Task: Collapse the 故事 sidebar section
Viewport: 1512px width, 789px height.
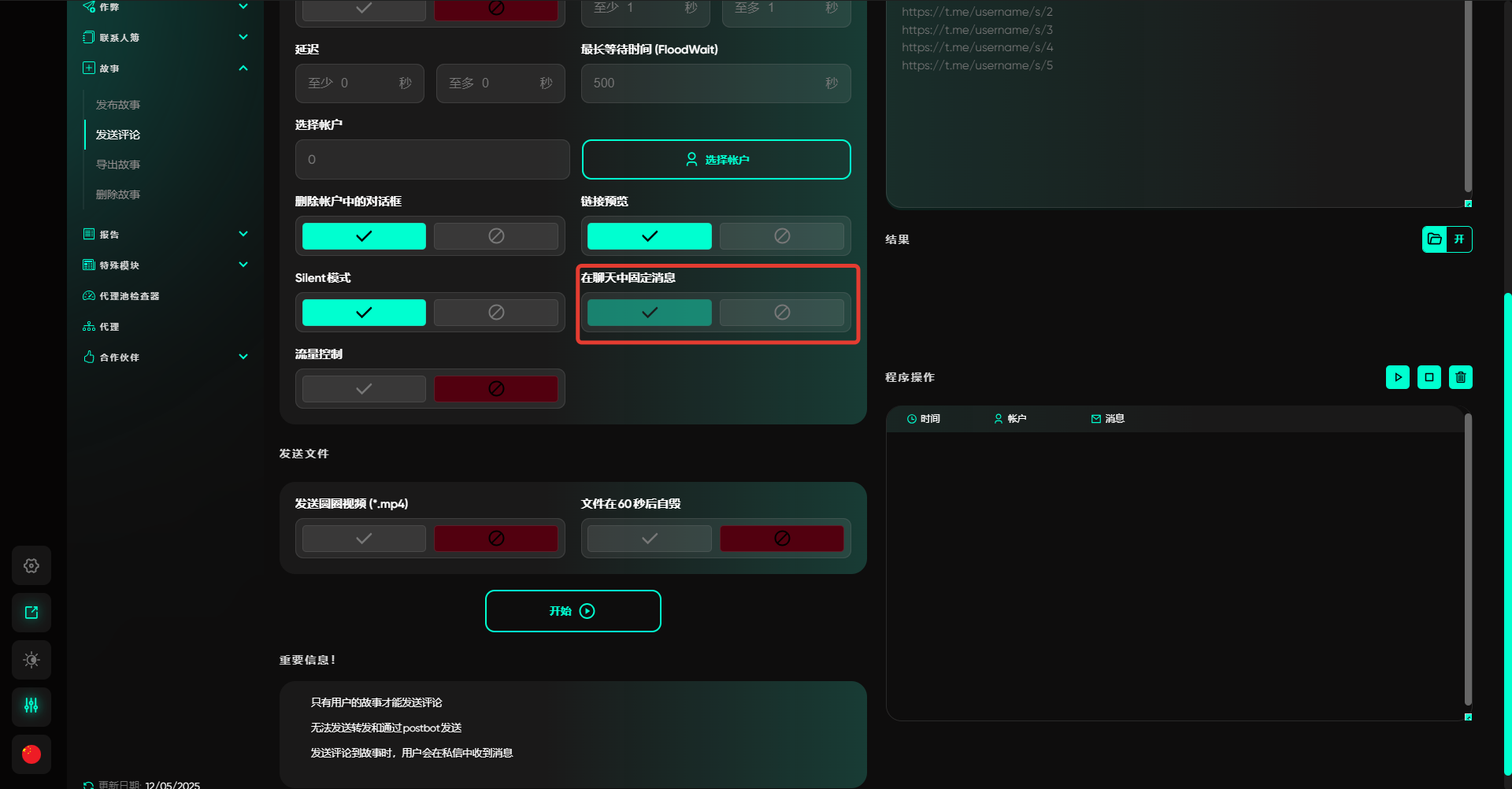Action: coord(243,69)
